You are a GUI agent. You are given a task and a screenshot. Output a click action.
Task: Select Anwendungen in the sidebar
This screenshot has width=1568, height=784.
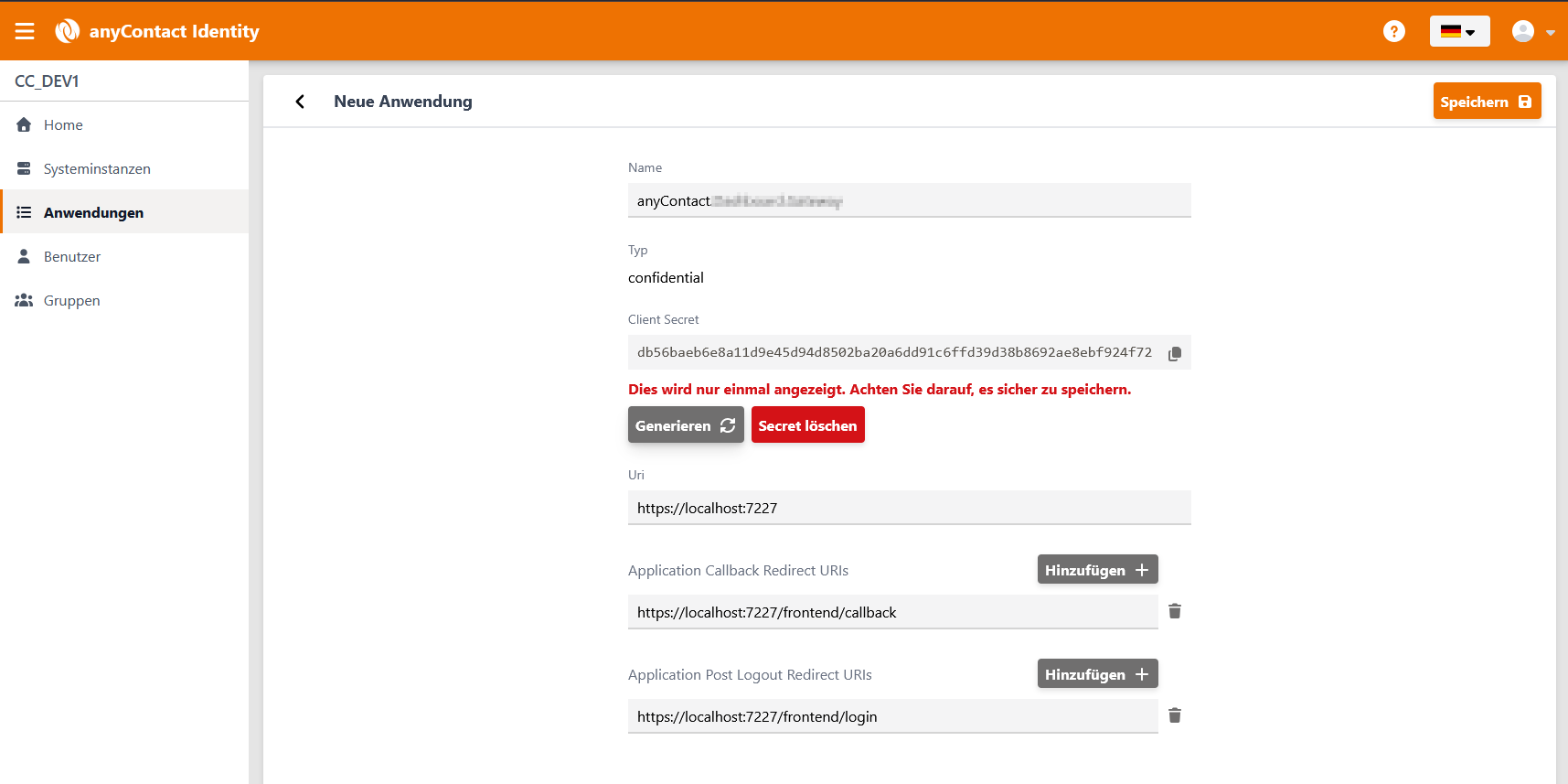tap(93, 213)
